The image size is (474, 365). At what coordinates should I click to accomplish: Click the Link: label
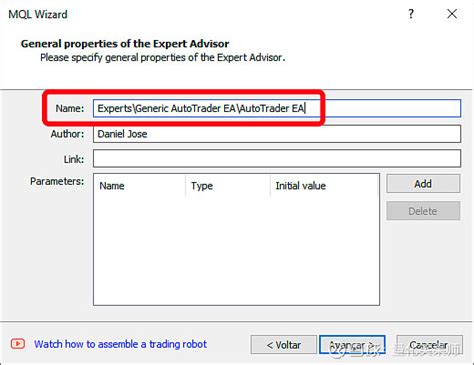point(74,159)
